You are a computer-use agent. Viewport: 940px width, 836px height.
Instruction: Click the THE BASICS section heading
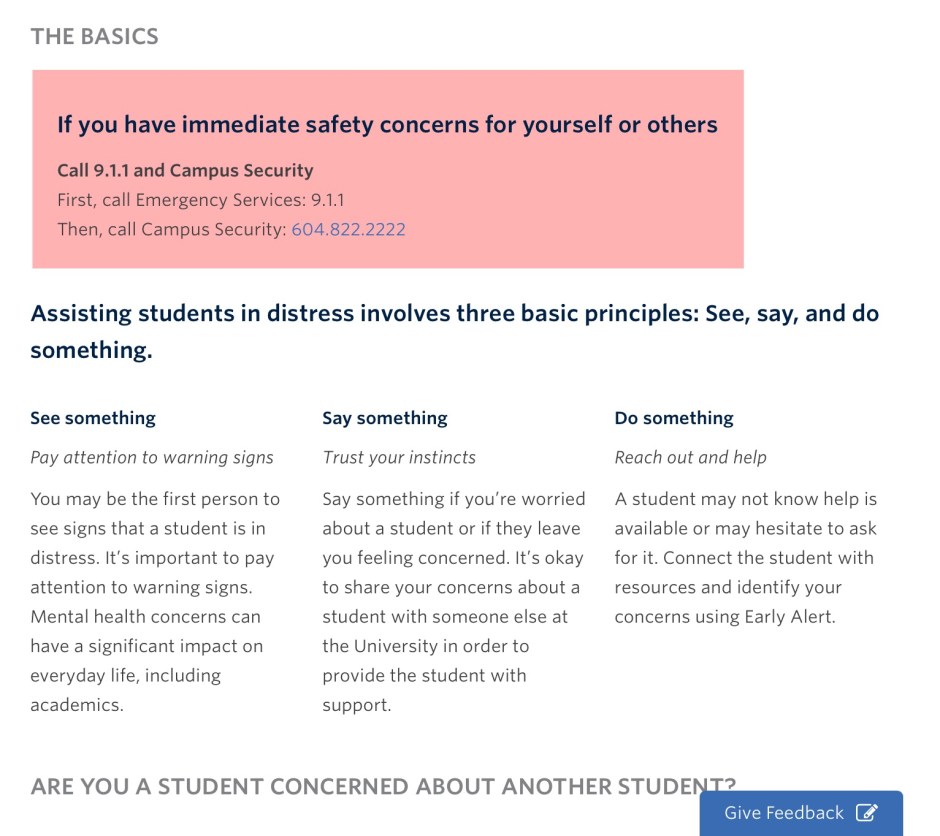tap(94, 37)
